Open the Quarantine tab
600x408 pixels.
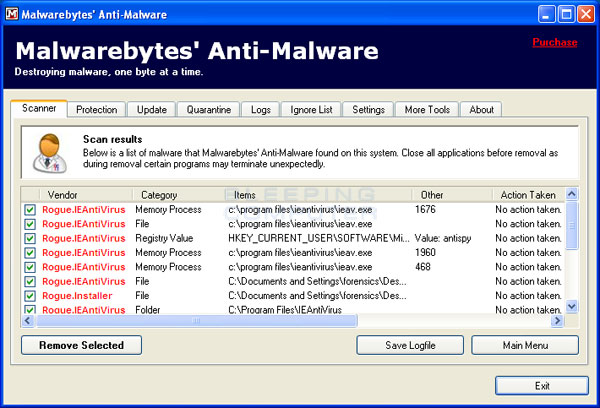pyautogui.click(x=209, y=110)
